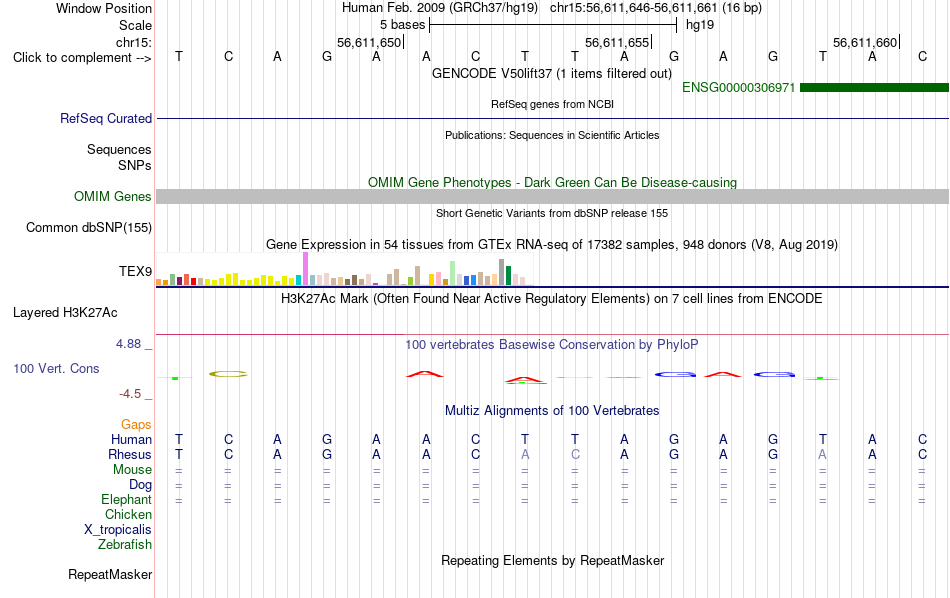Click the Layered H3K27Ac track label
Viewport: 950px width, 598px height.
tap(65, 313)
